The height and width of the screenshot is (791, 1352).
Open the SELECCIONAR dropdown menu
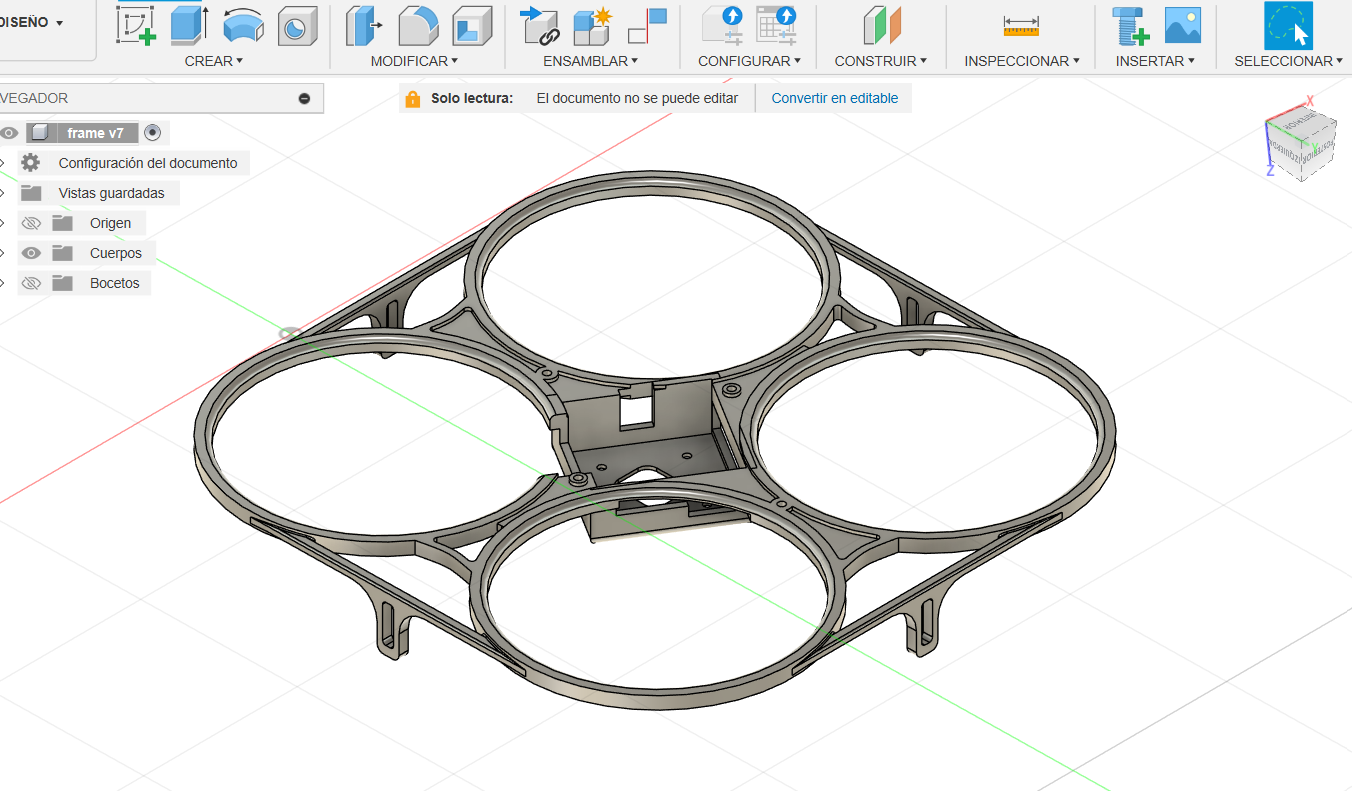click(x=1289, y=61)
